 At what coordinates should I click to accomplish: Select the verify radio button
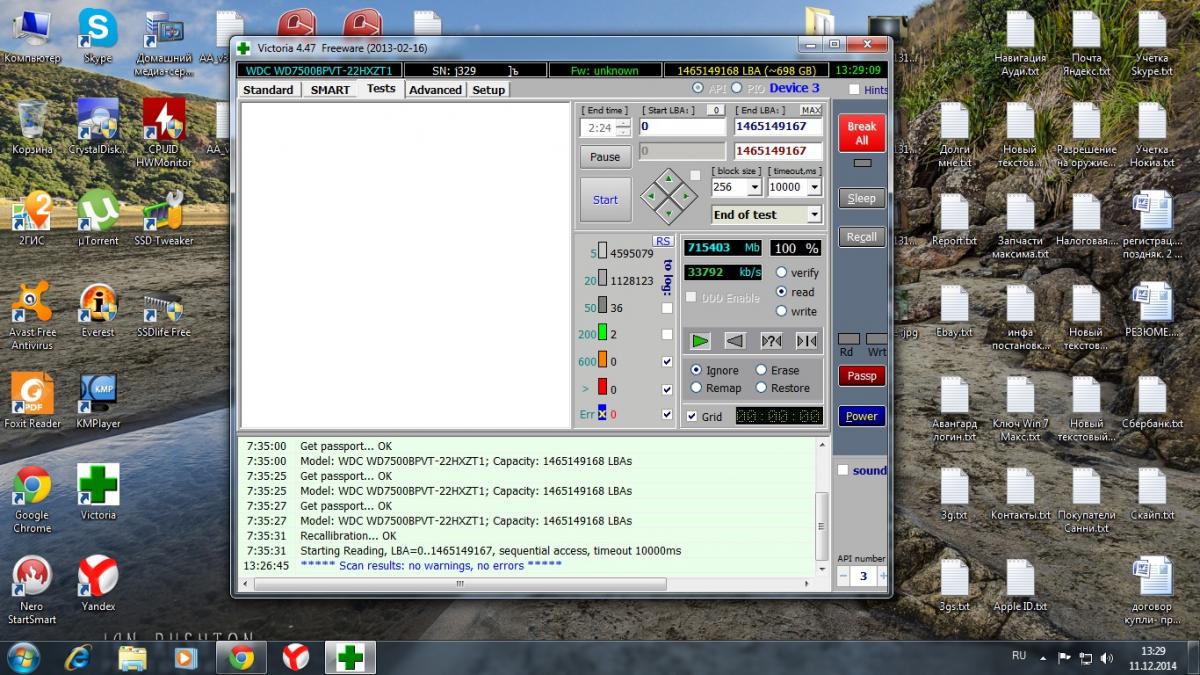click(x=781, y=273)
